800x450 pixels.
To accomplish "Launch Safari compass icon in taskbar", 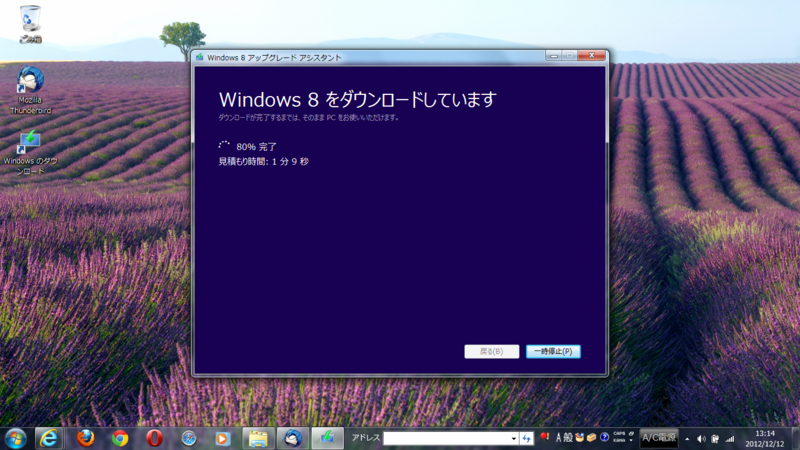I will (x=189, y=438).
